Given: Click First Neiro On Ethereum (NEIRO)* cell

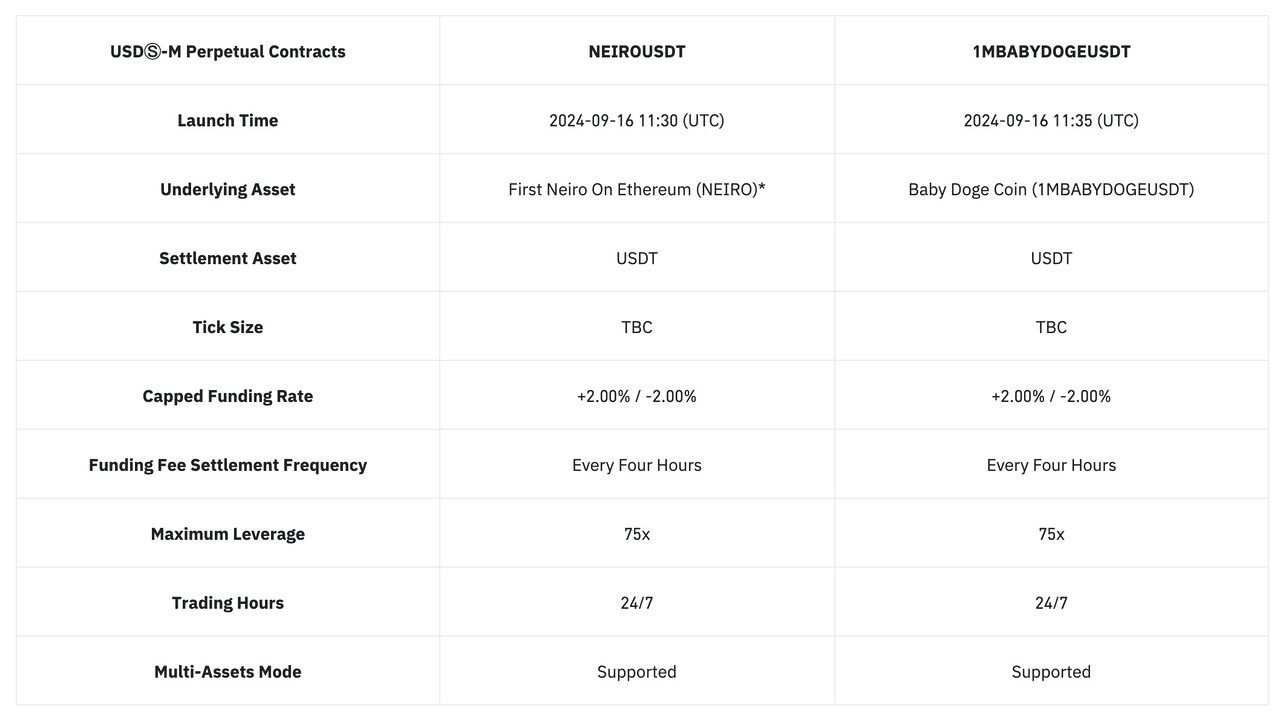Looking at the screenshot, I should coord(637,189).
